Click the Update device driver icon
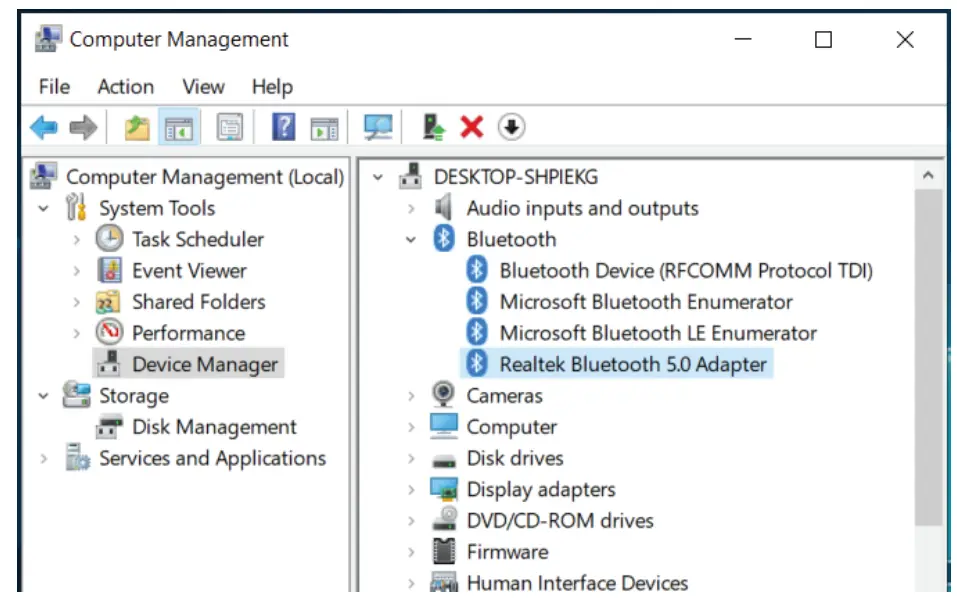Screen dimensions: 957x603 click(434, 127)
